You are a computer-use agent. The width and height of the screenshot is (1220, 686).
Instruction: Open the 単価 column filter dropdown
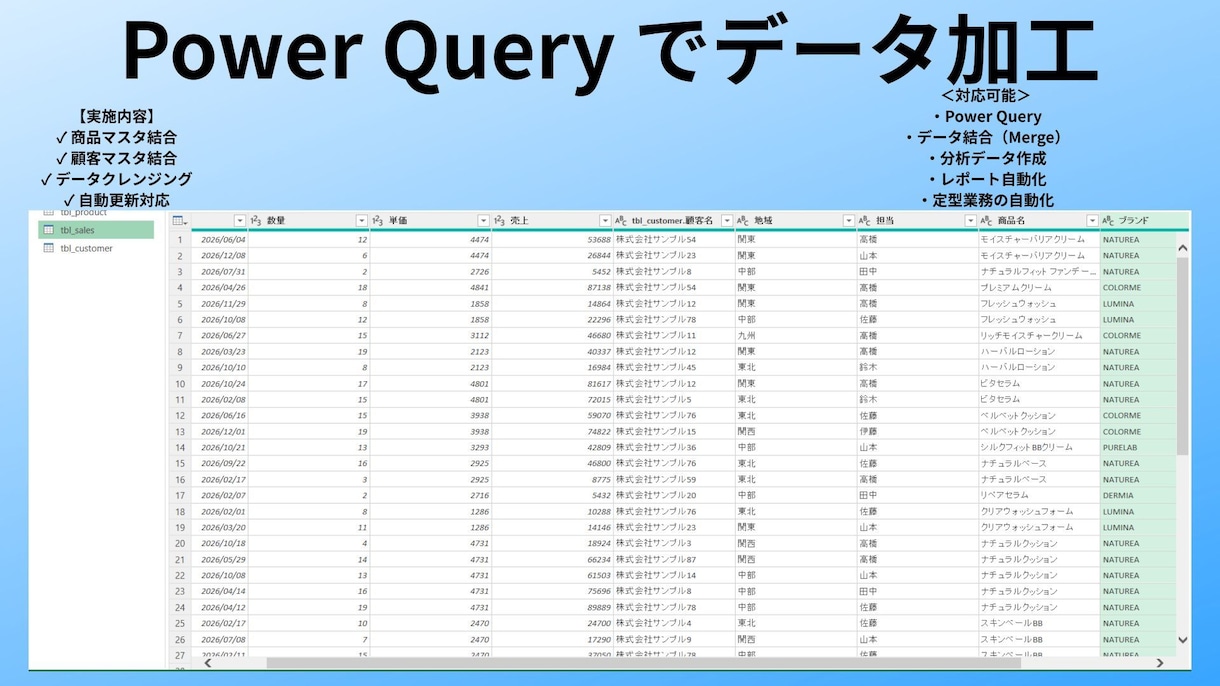point(484,220)
